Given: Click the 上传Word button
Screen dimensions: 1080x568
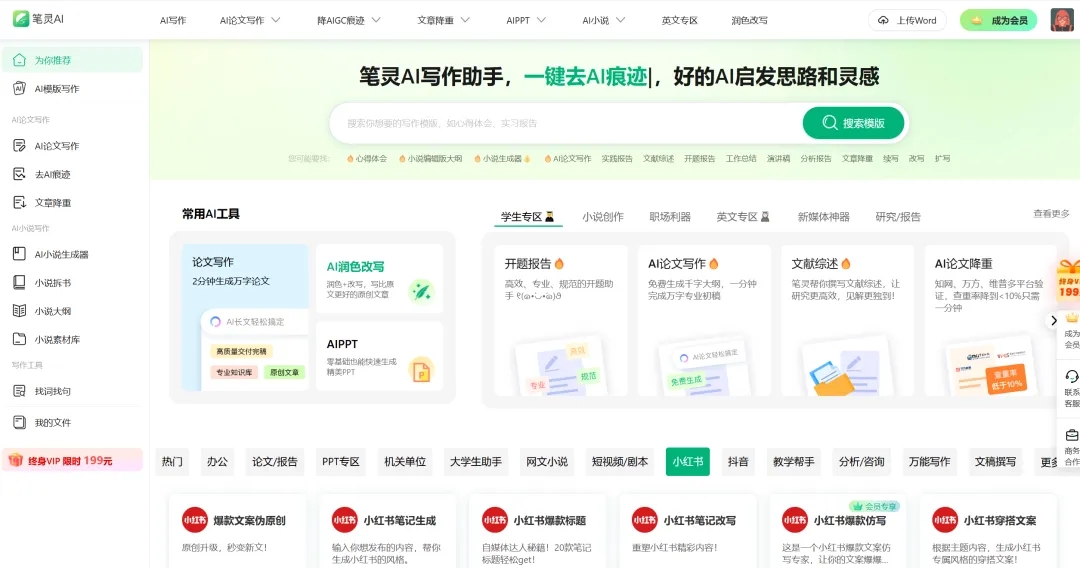Looking at the screenshot, I should [907, 20].
